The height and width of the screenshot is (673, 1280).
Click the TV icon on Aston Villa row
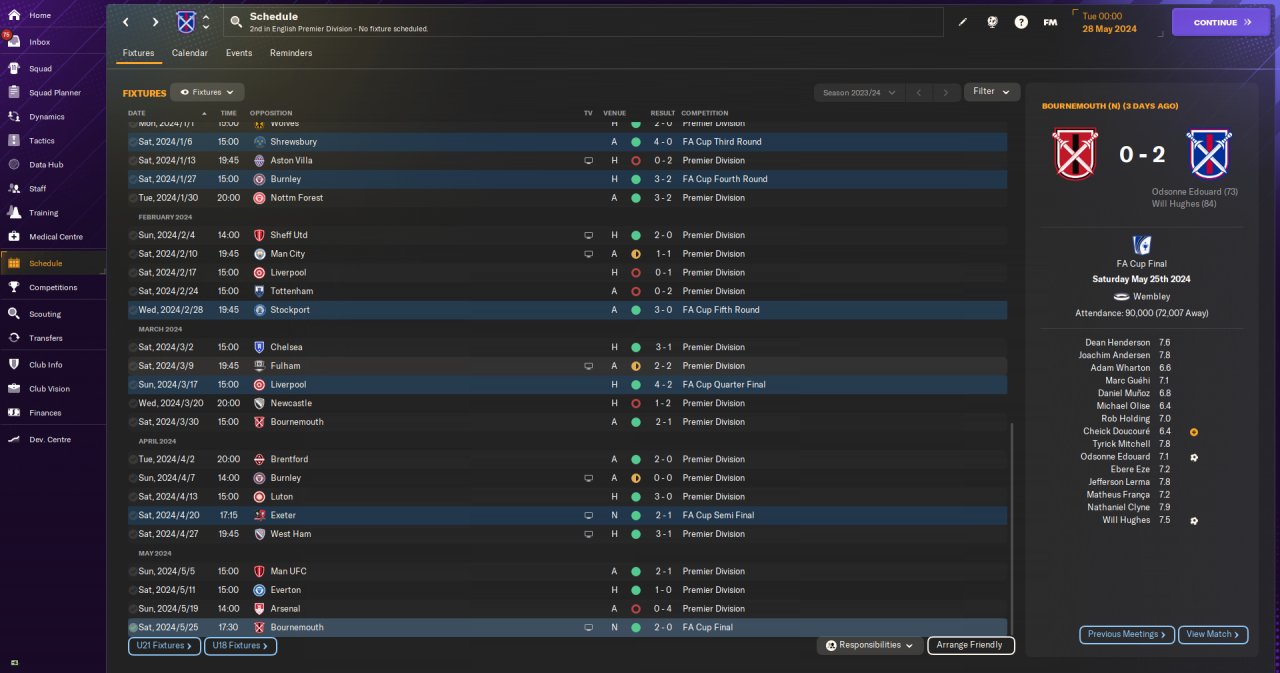(x=589, y=160)
